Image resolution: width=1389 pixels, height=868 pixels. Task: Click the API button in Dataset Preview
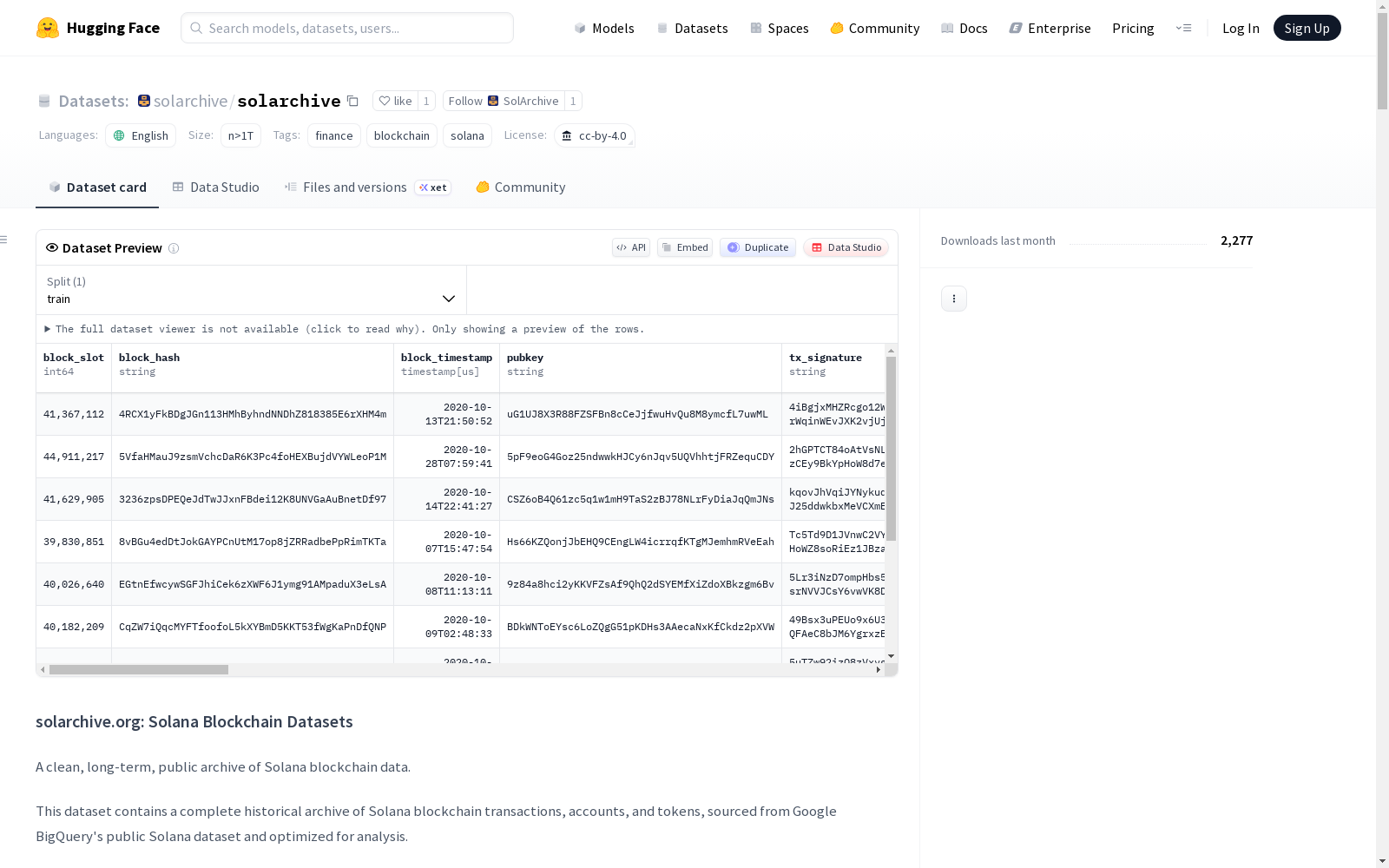(x=631, y=247)
